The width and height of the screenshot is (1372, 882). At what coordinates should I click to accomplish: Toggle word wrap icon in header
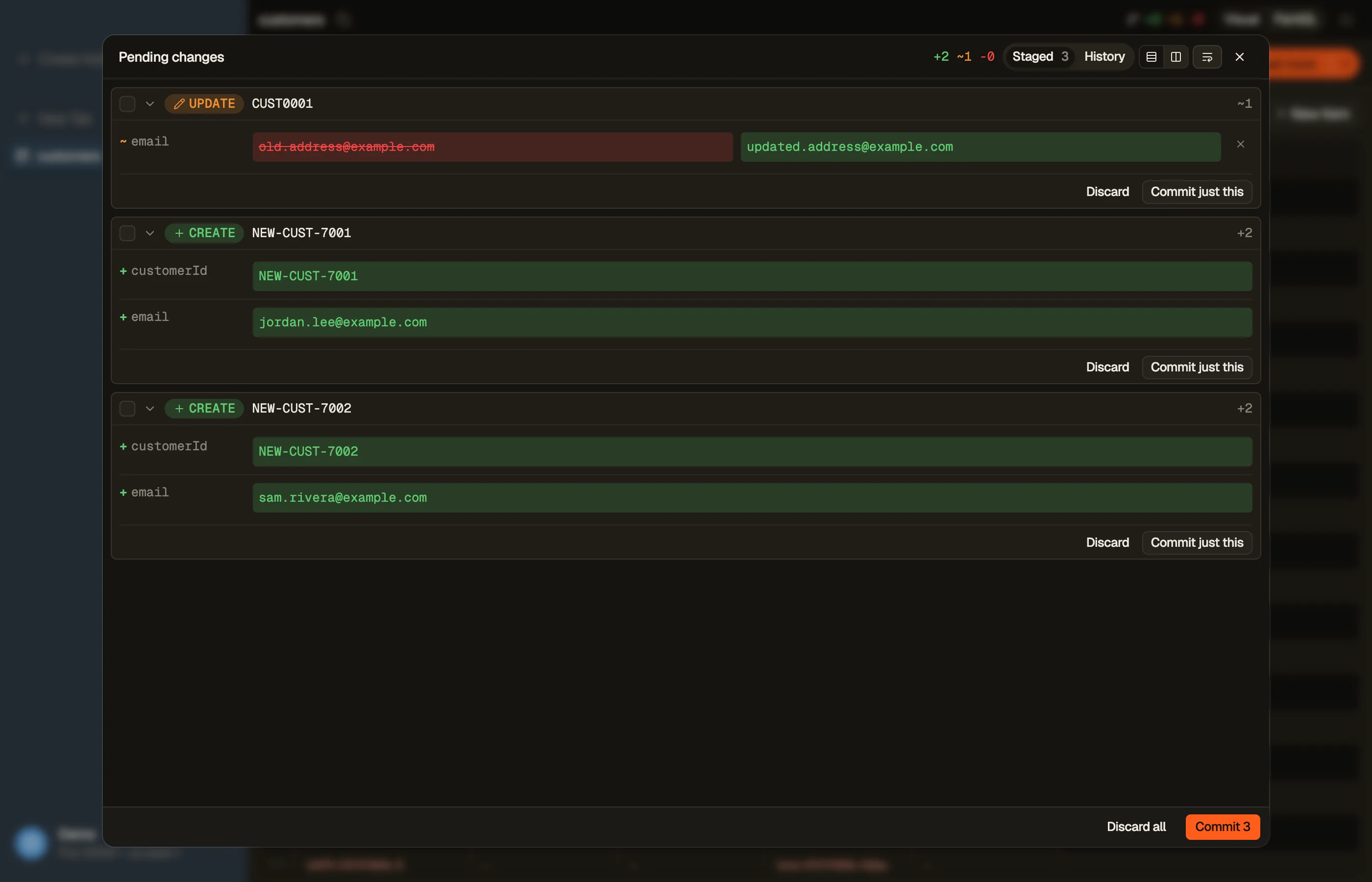[1207, 57]
